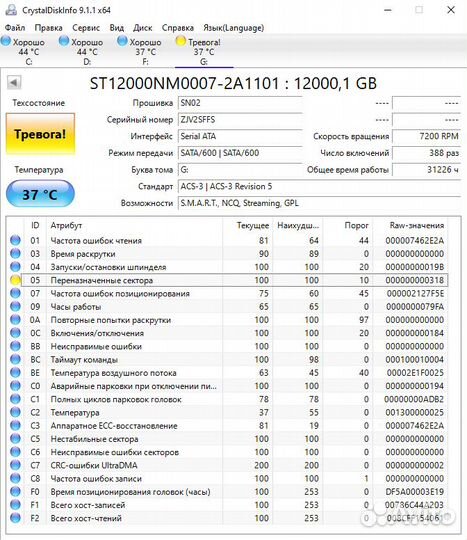Image resolution: width=467 pixels, height=540 pixels.
Task: Click status icon for Включения/отключения row
Action: (x=15, y=333)
